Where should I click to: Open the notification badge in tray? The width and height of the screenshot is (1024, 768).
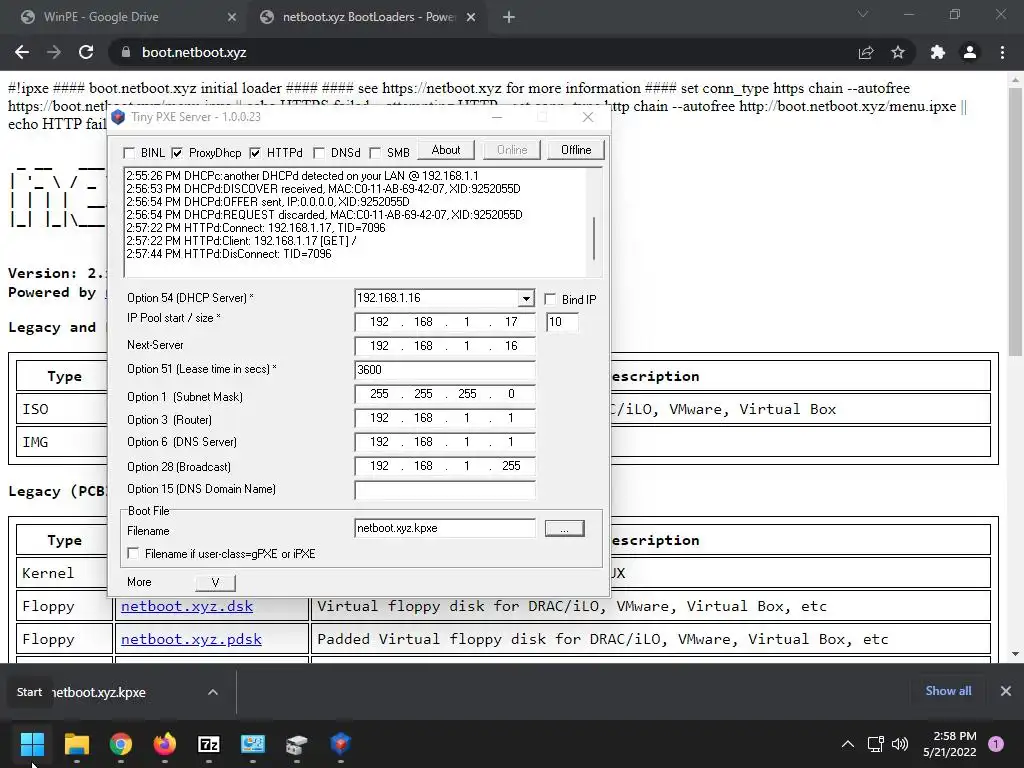(x=996, y=744)
